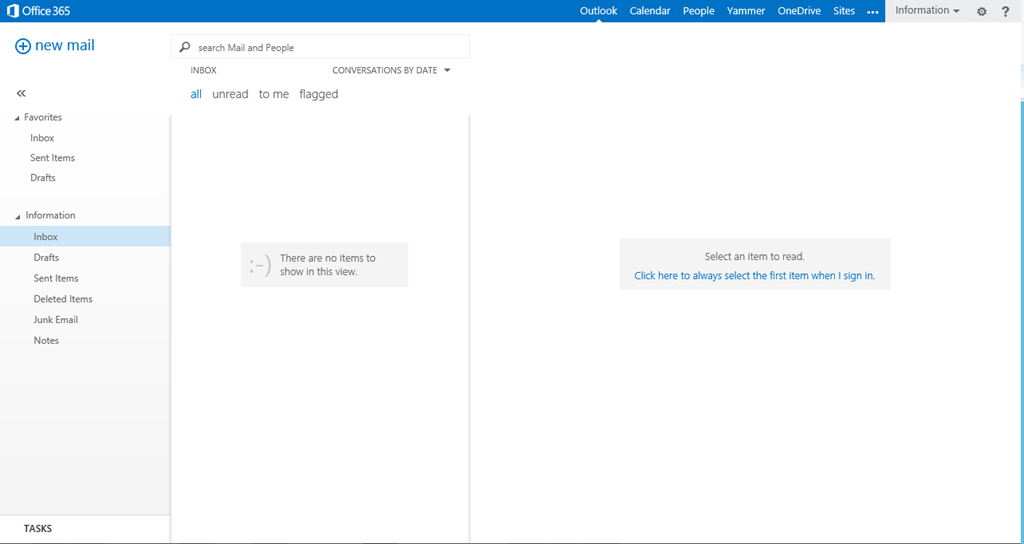The image size is (1024, 544).
Task: Open the OneDrive navigation item
Action: click(x=799, y=11)
